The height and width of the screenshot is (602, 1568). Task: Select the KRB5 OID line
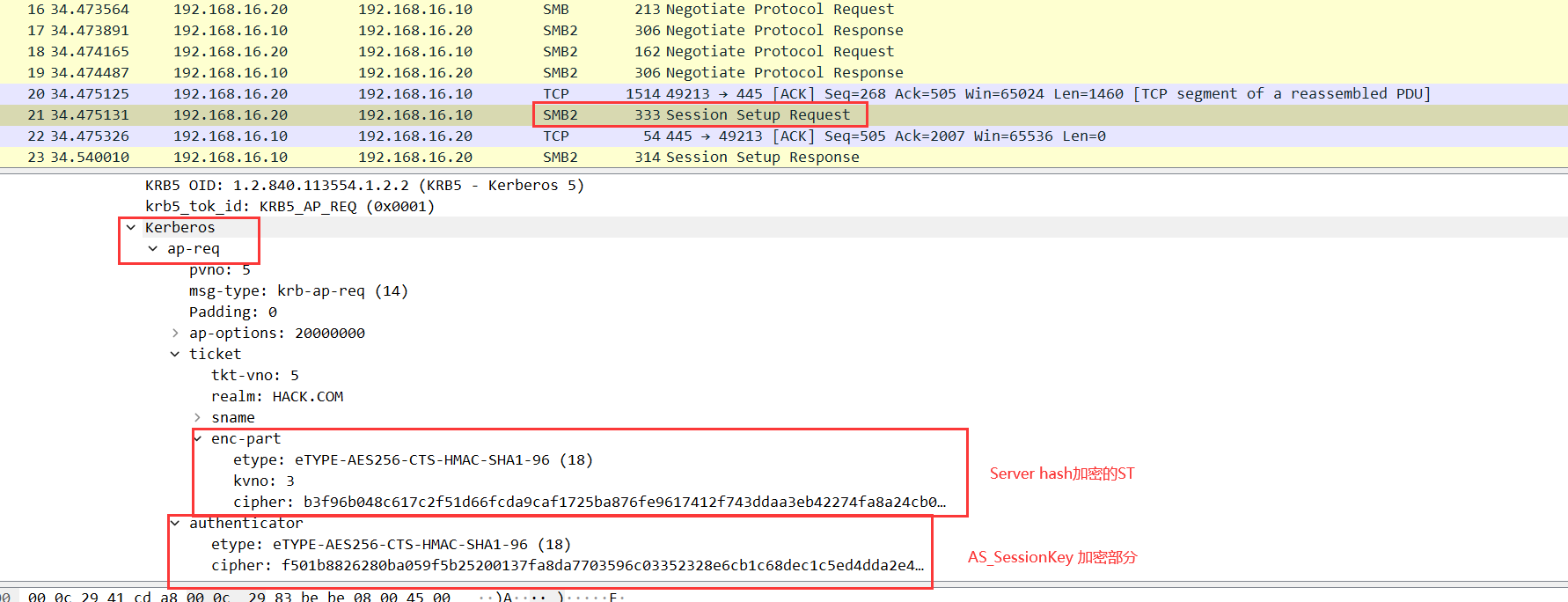364,186
